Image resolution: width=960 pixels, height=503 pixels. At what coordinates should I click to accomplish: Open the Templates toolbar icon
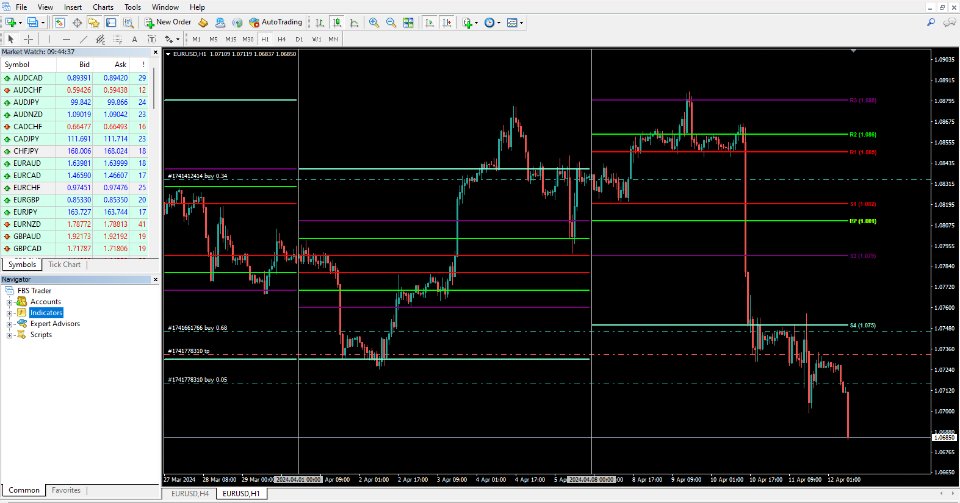[x=512, y=23]
